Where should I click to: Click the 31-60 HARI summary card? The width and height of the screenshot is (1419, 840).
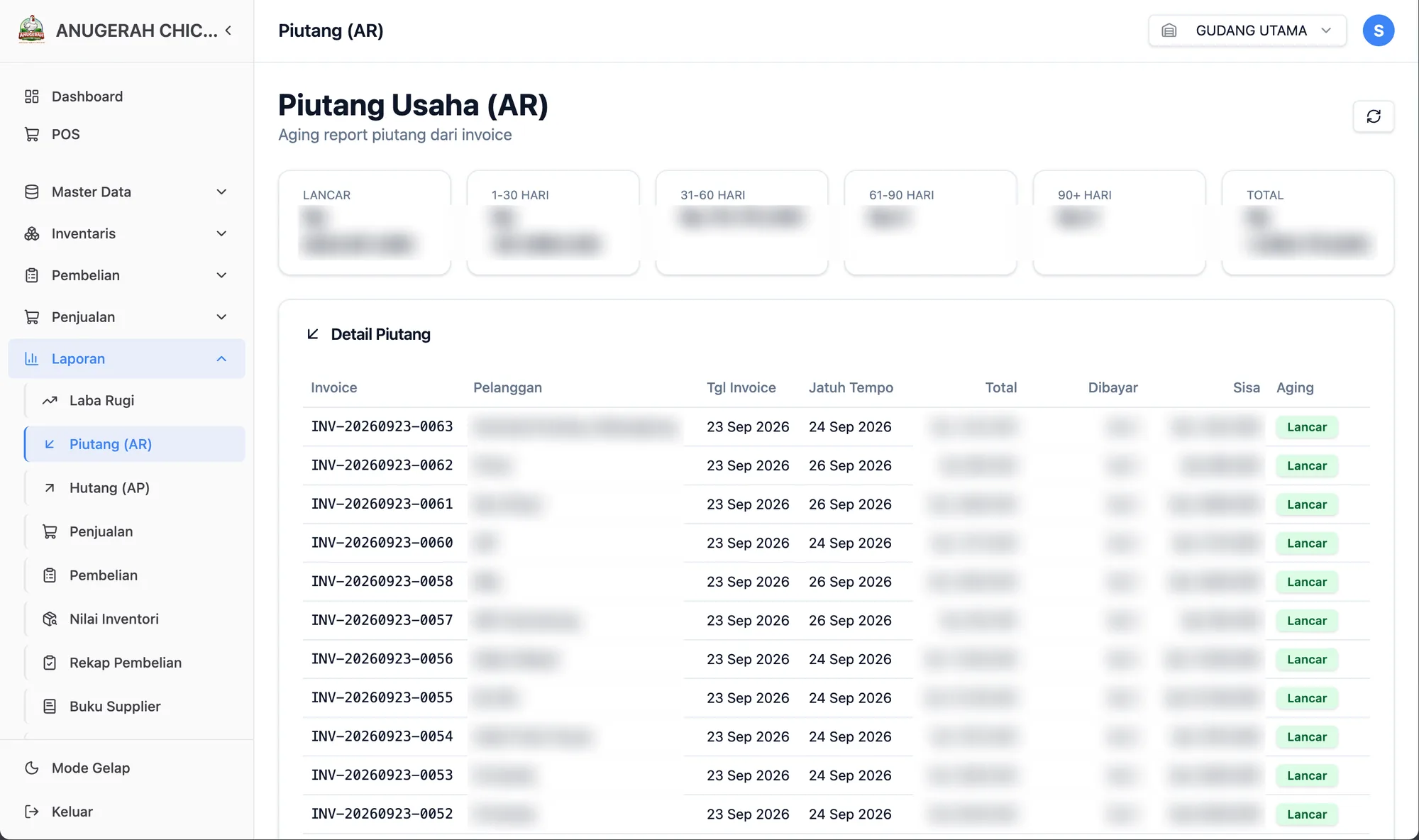pyautogui.click(x=742, y=222)
